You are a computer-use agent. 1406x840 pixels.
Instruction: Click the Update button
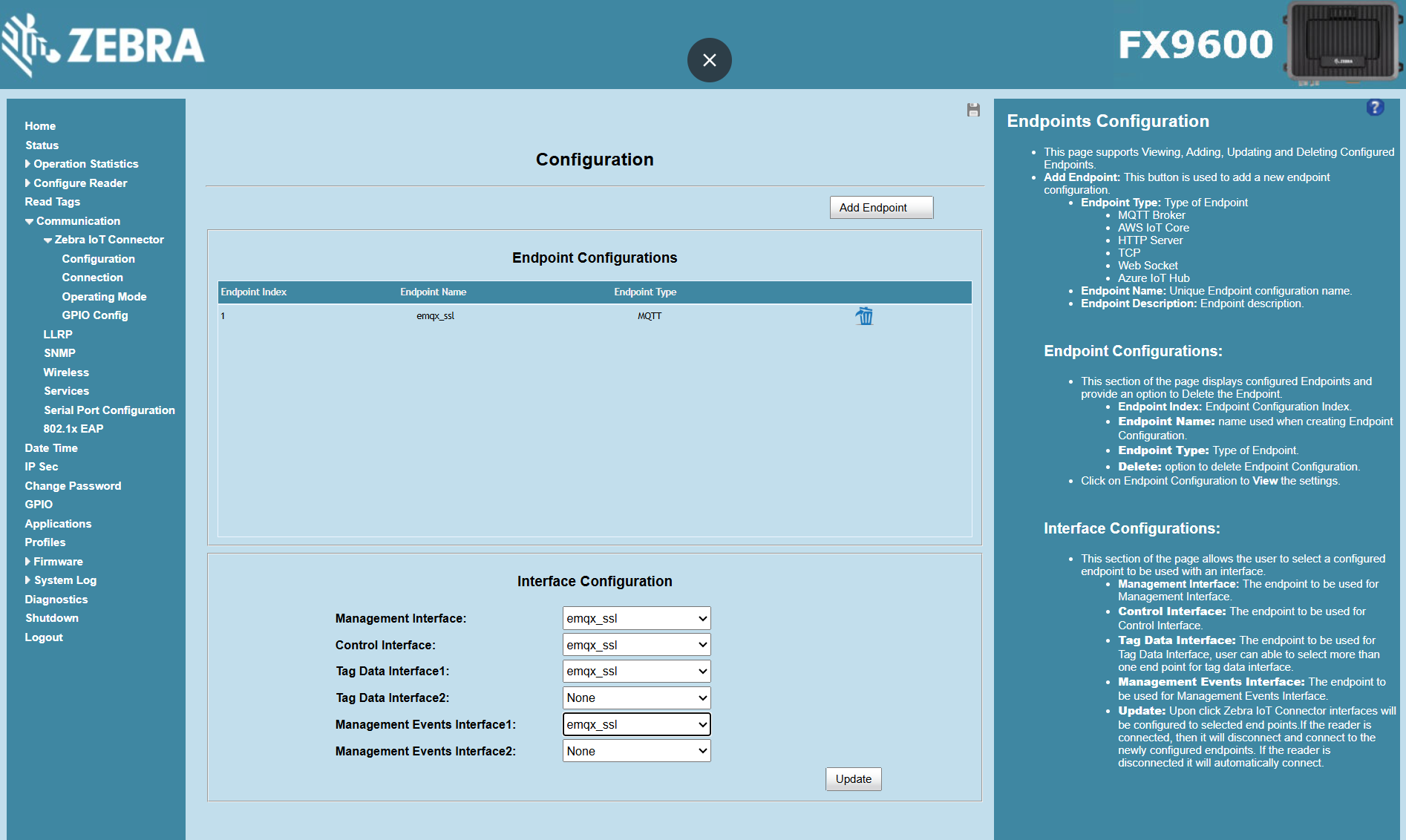pyautogui.click(x=854, y=779)
